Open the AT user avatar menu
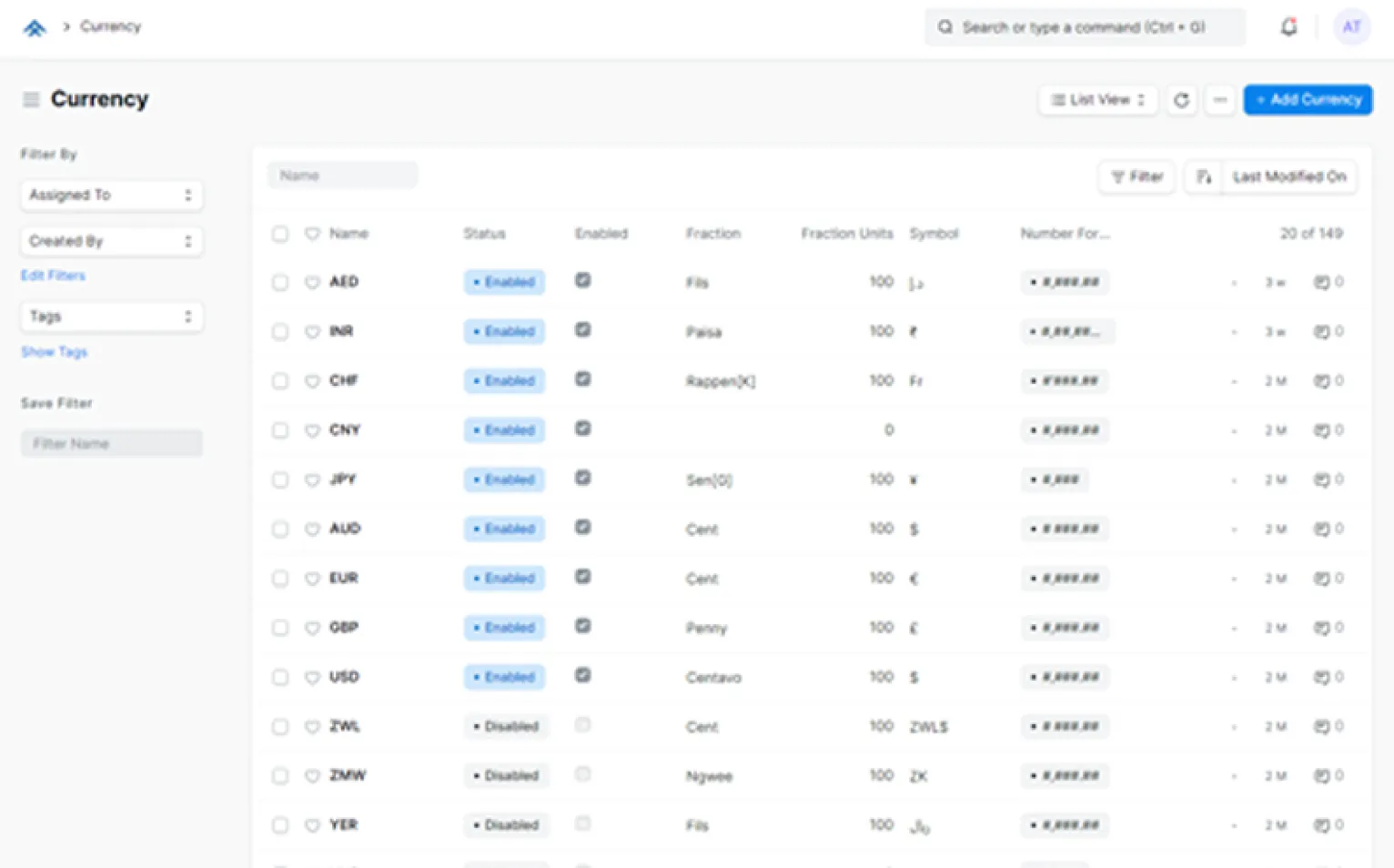The width and height of the screenshot is (1394, 868). [1351, 27]
